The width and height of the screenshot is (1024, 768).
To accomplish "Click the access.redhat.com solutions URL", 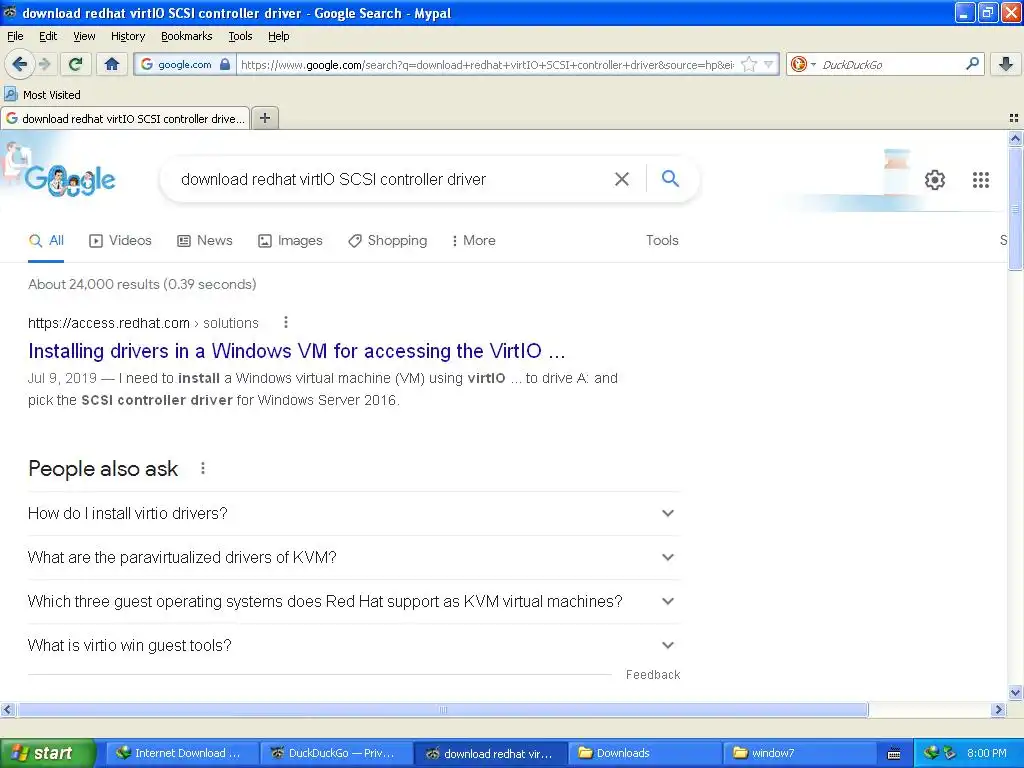I will pyautogui.click(x=143, y=323).
